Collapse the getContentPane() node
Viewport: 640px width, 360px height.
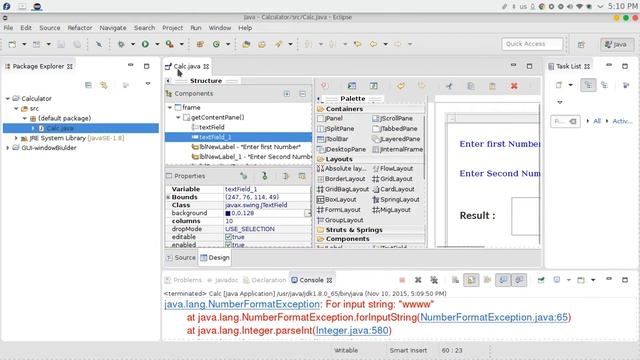[x=178, y=117]
